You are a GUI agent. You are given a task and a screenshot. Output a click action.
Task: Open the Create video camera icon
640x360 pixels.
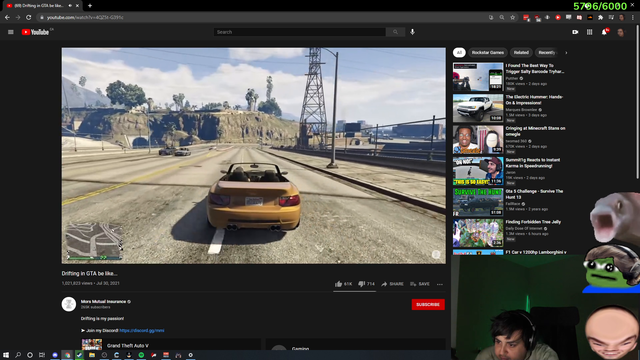(575, 32)
